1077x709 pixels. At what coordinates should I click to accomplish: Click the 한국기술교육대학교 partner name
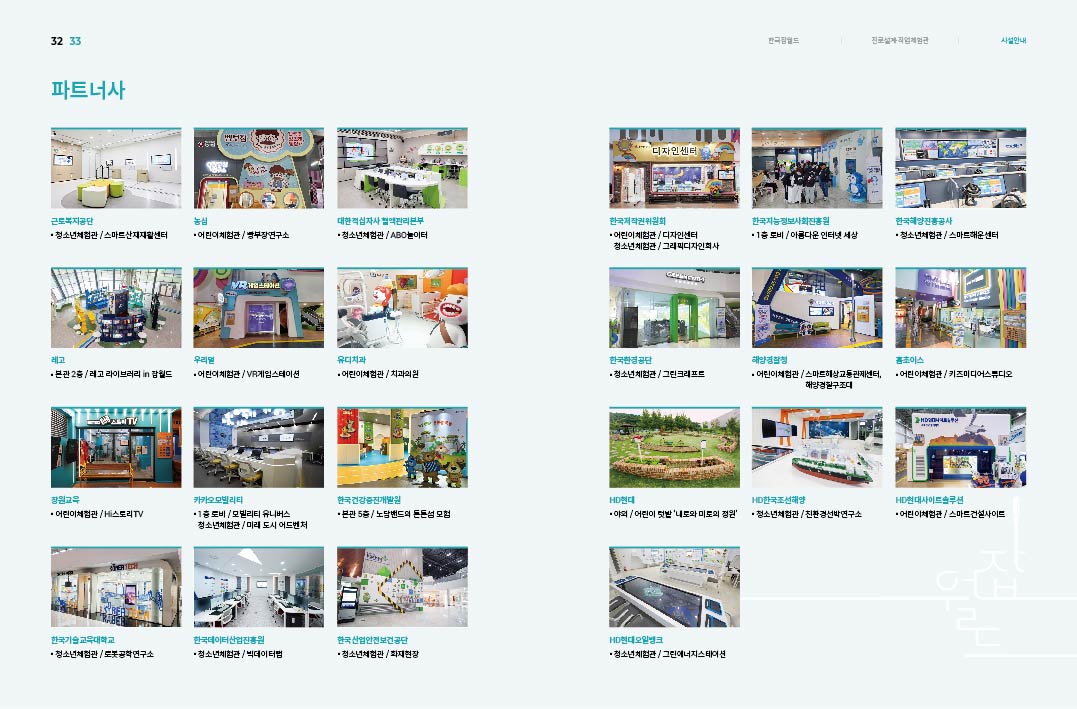[x=82, y=640]
